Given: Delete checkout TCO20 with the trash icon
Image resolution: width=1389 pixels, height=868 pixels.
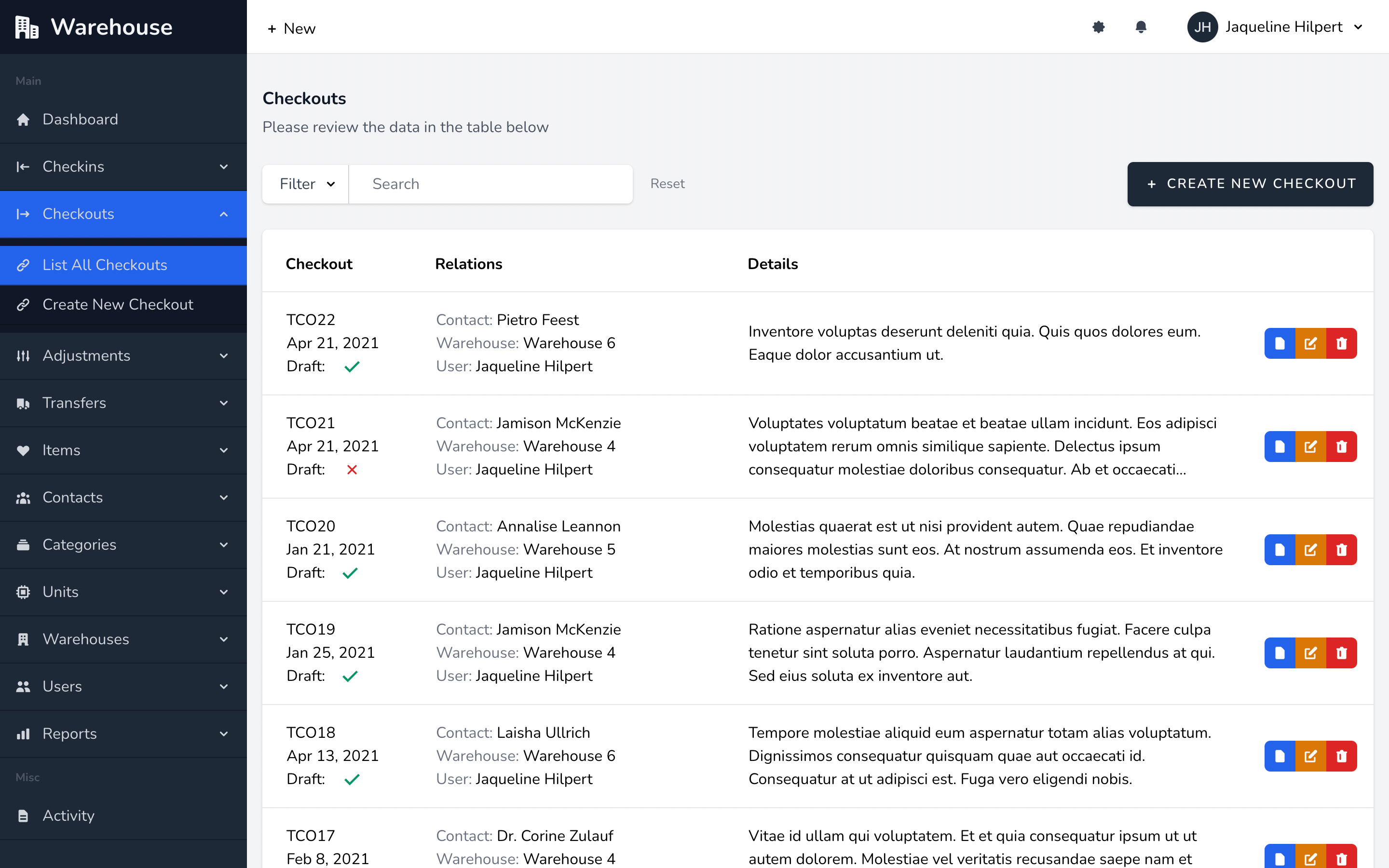Looking at the screenshot, I should tap(1341, 550).
